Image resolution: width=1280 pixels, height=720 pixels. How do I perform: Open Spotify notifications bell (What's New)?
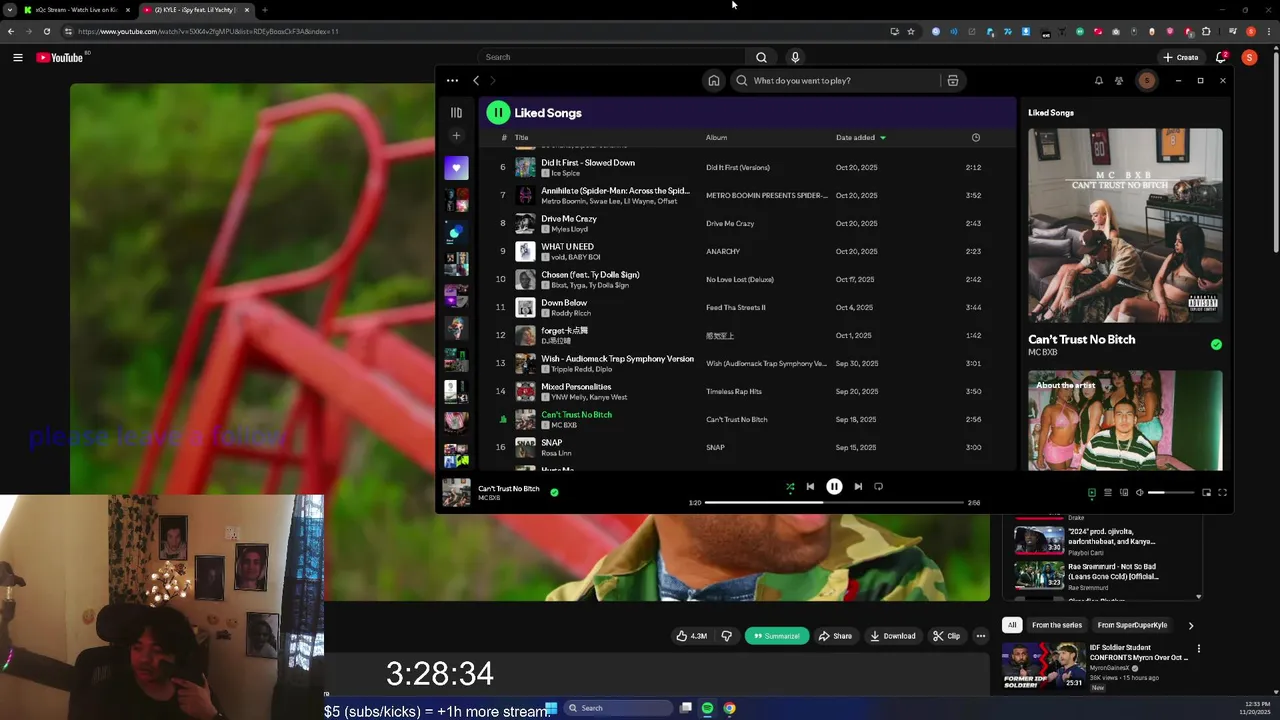[x=1098, y=81]
